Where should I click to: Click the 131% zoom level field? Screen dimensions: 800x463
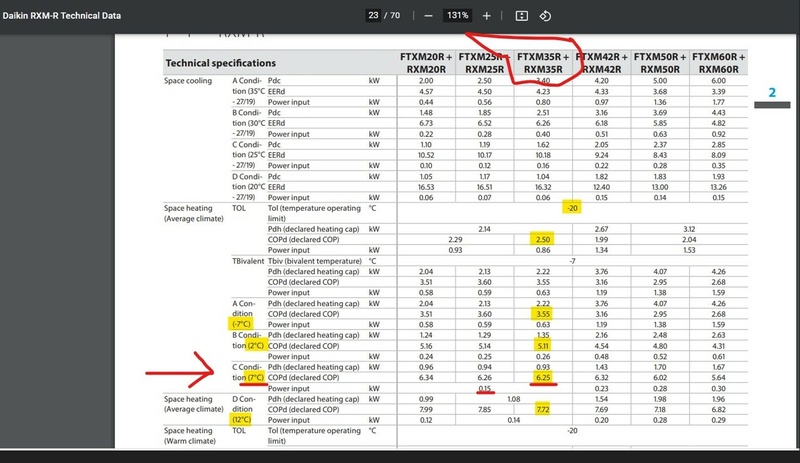pyautogui.click(x=458, y=15)
